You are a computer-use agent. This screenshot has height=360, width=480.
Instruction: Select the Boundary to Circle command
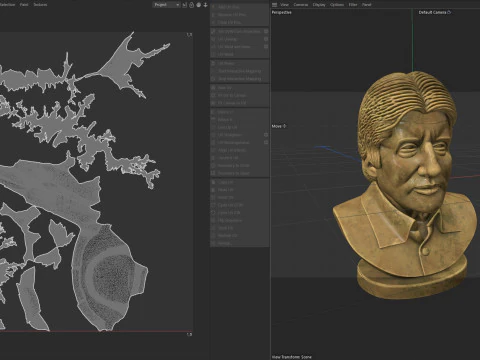point(240,165)
